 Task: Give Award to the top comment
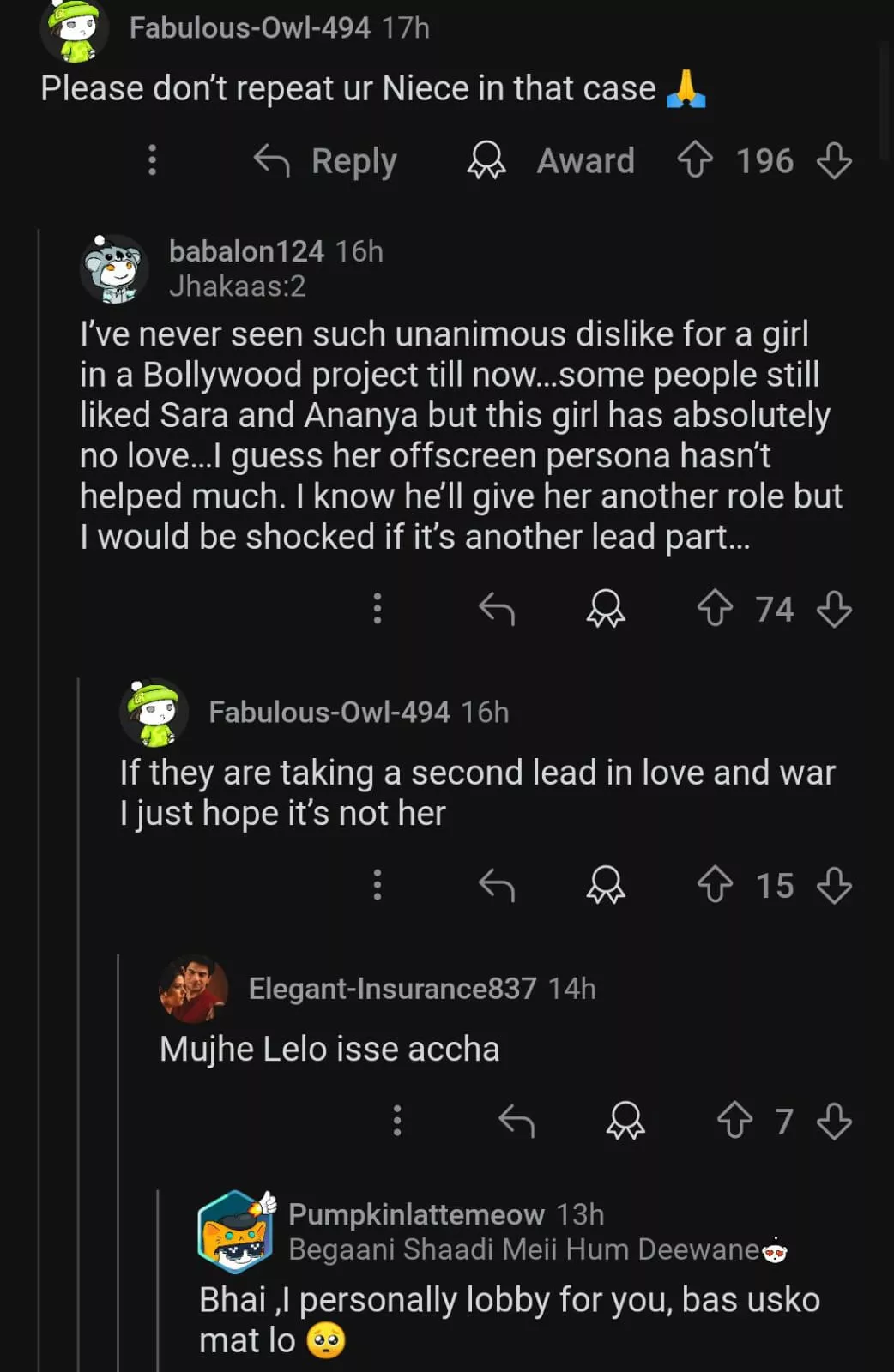[x=551, y=160]
